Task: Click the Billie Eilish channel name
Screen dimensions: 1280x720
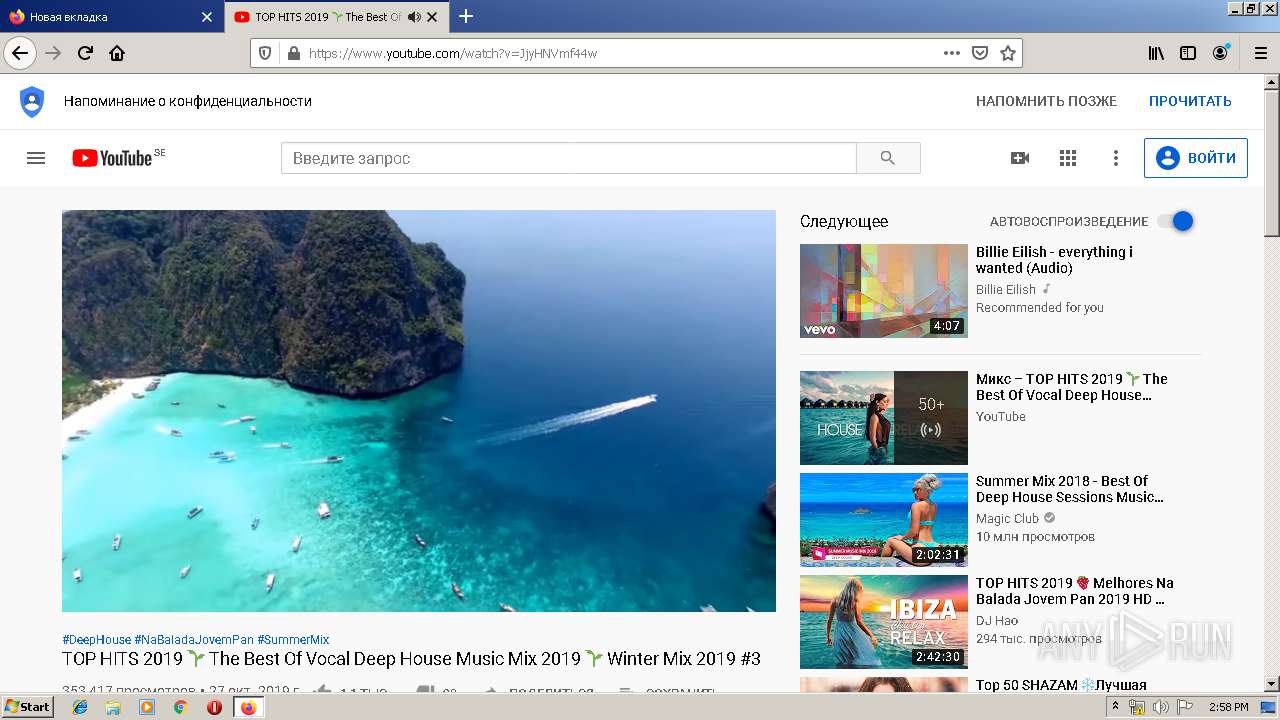Action: pos(1006,289)
